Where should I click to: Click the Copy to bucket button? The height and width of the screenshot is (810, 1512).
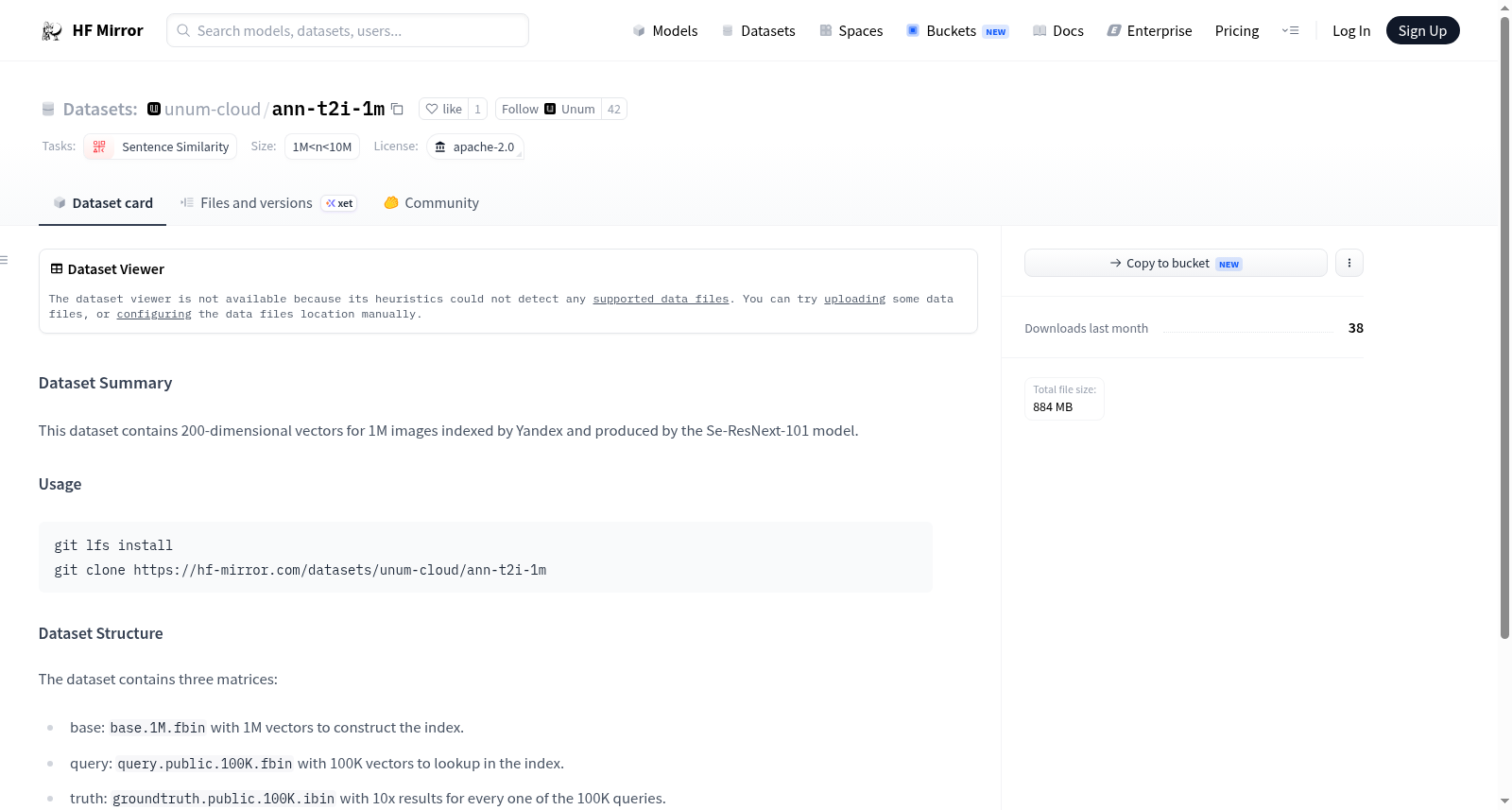1176,263
